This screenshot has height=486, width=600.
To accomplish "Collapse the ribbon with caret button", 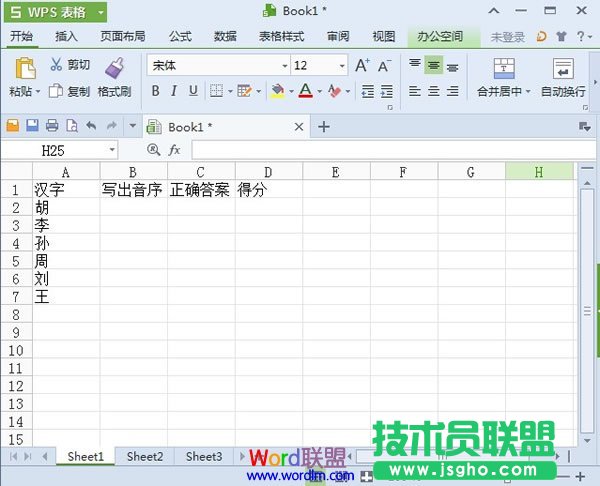I will (x=494, y=11).
